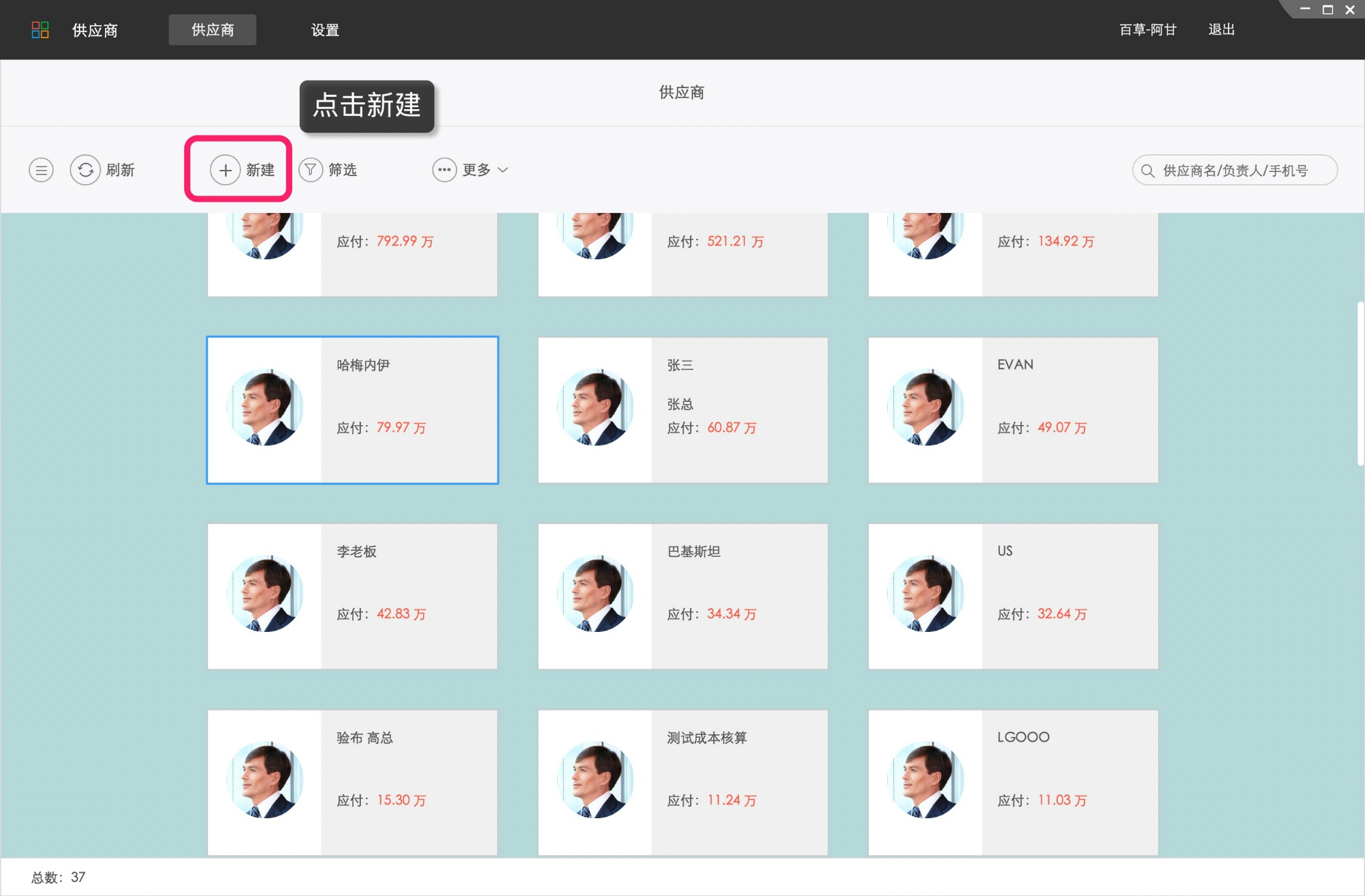Click the US supplier name
The image size is (1365, 896).
pos(1005,551)
